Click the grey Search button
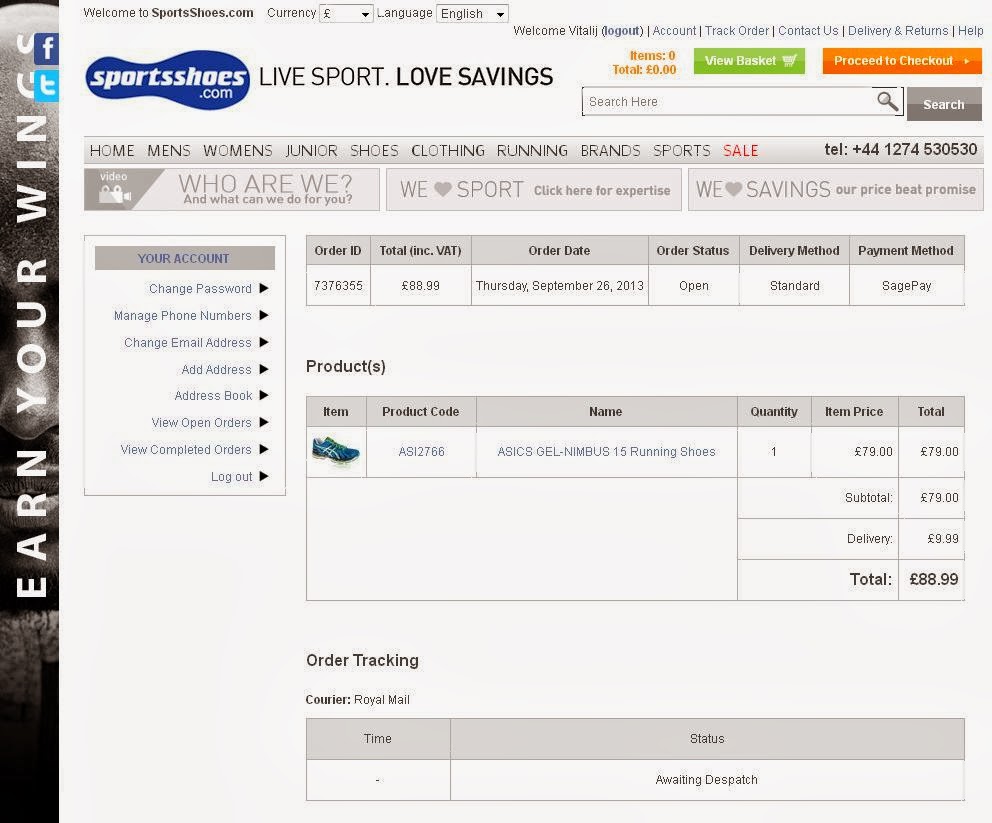This screenshot has height=823, width=992. (x=944, y=104)
